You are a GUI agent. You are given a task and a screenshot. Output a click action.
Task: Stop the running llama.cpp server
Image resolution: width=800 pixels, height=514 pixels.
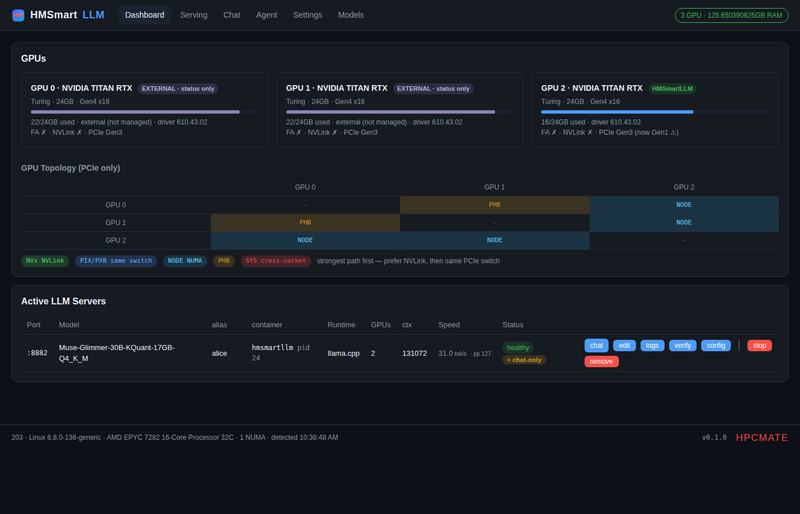759,346
